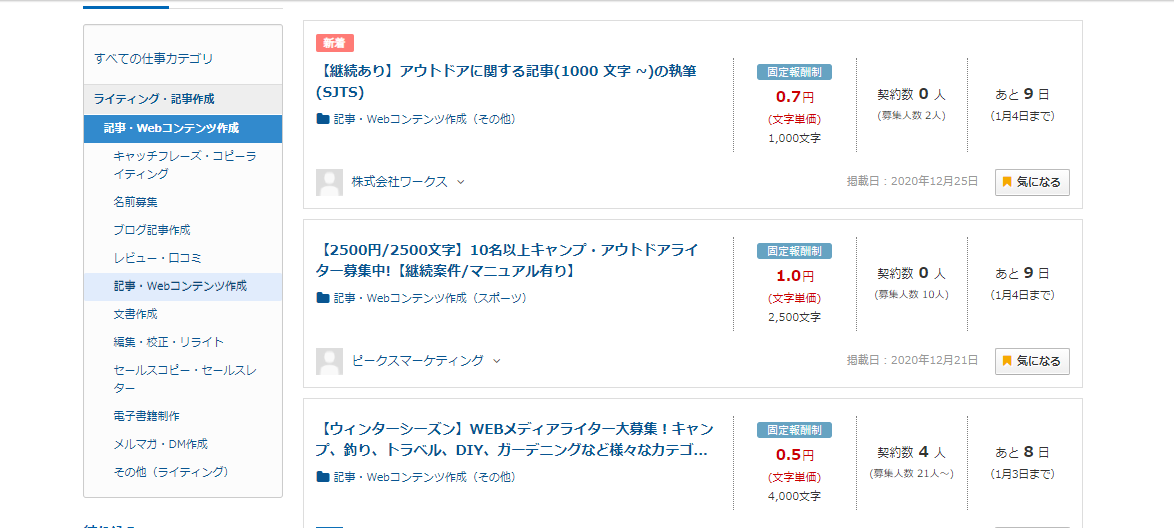1174x528 pixels.
Task: Open すべての仕事カテゴリ in sidebar
Action: [x=153, y=58]
